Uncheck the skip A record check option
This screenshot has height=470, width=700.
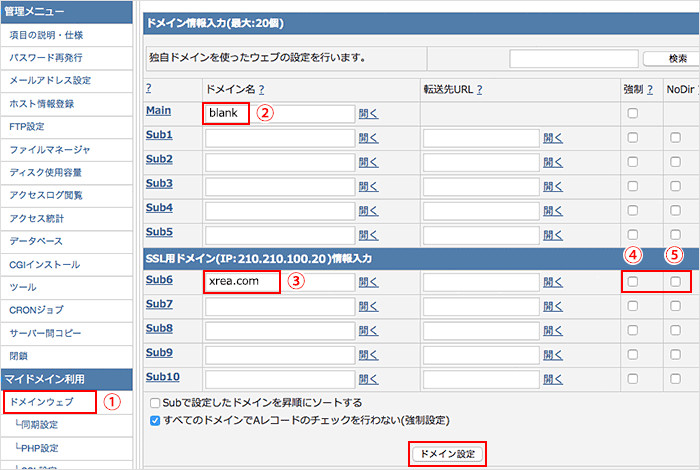tap(155, 420)
